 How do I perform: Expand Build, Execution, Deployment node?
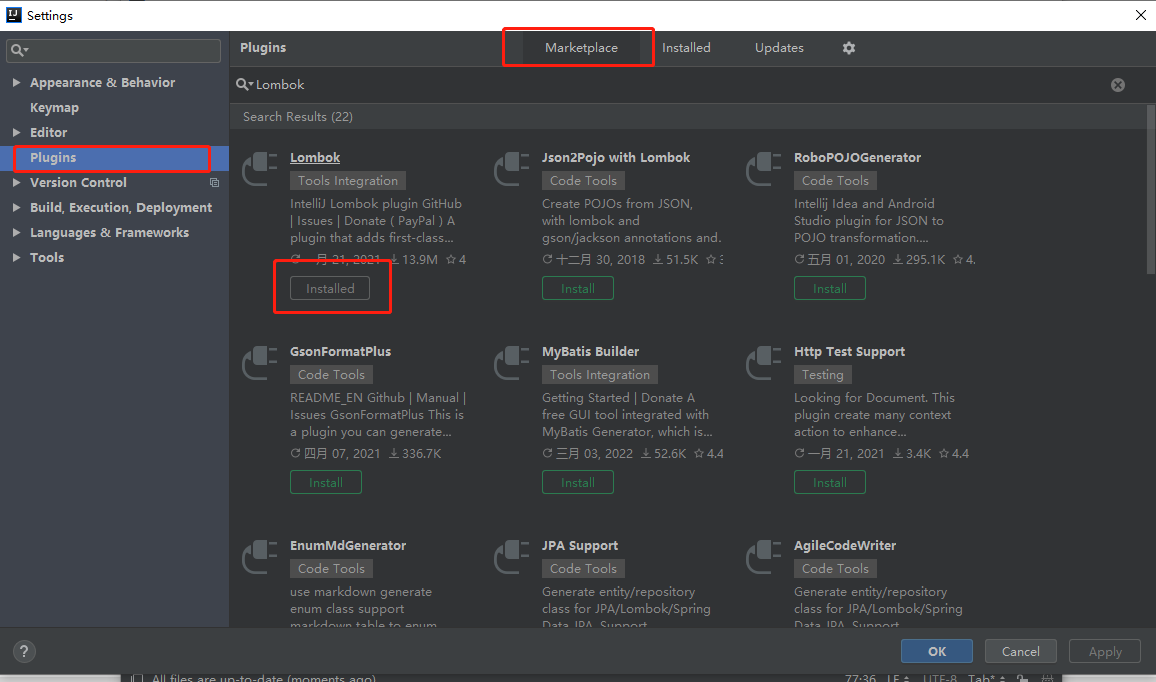click(16, 208)
